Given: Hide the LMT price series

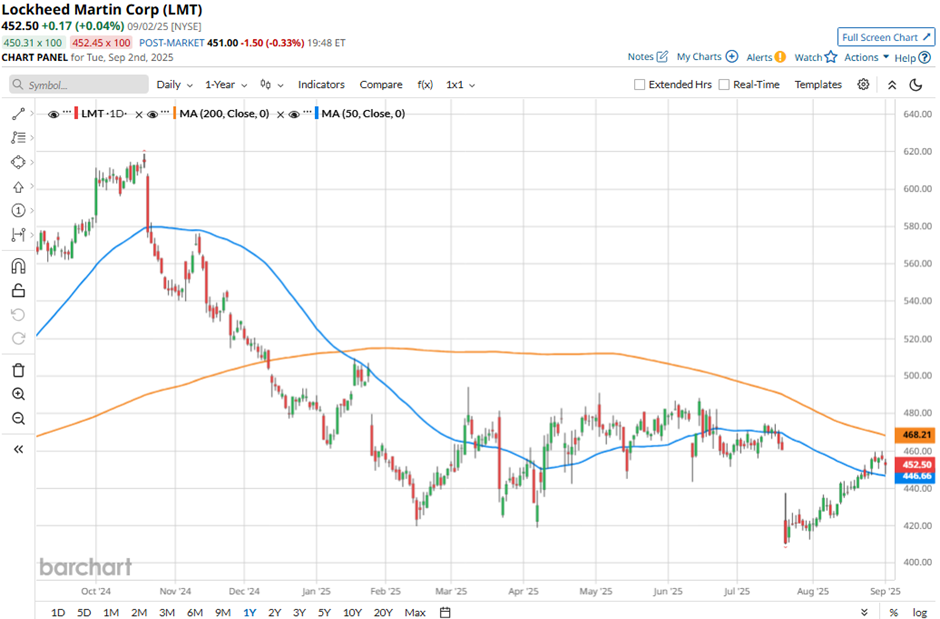Looking at the screenshot, I should coord(53,114).
